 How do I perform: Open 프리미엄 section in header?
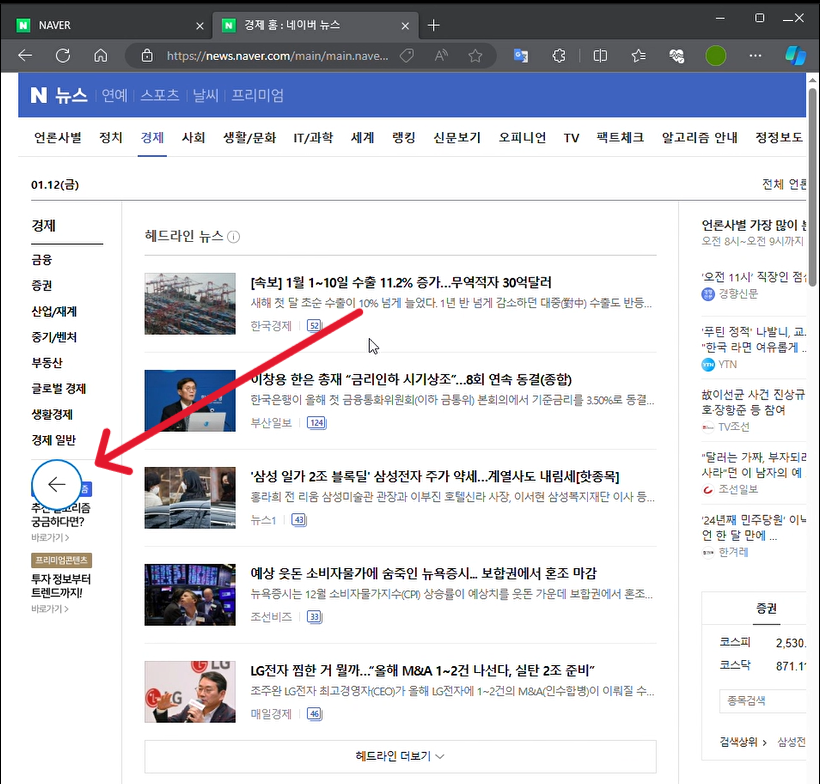(257, 95)
